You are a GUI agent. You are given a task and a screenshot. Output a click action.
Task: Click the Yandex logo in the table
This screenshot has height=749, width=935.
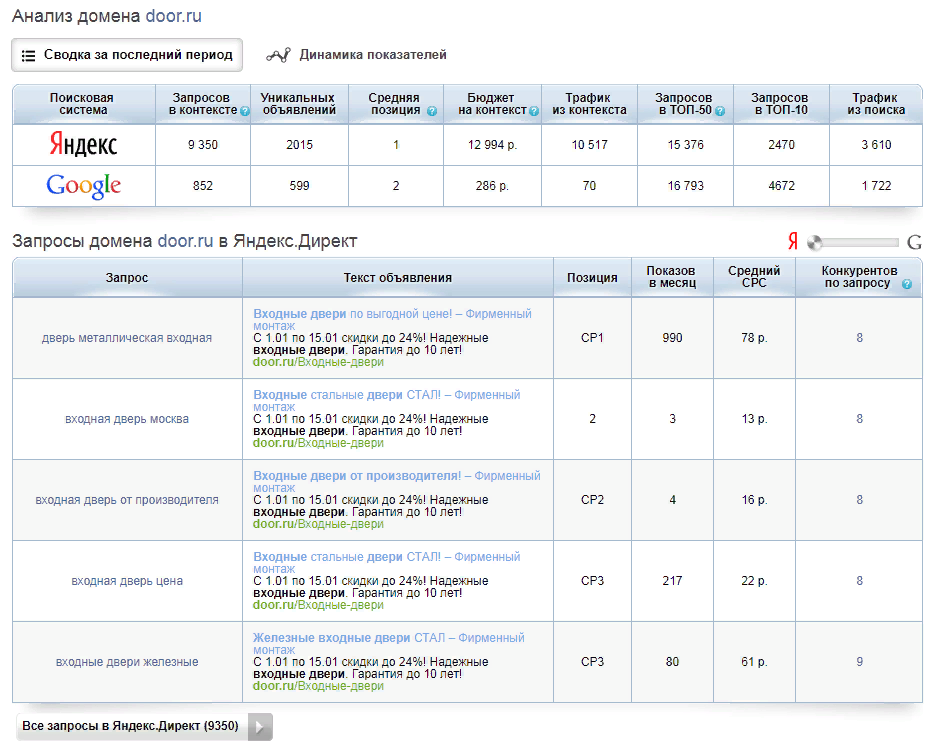pos(83,144)
